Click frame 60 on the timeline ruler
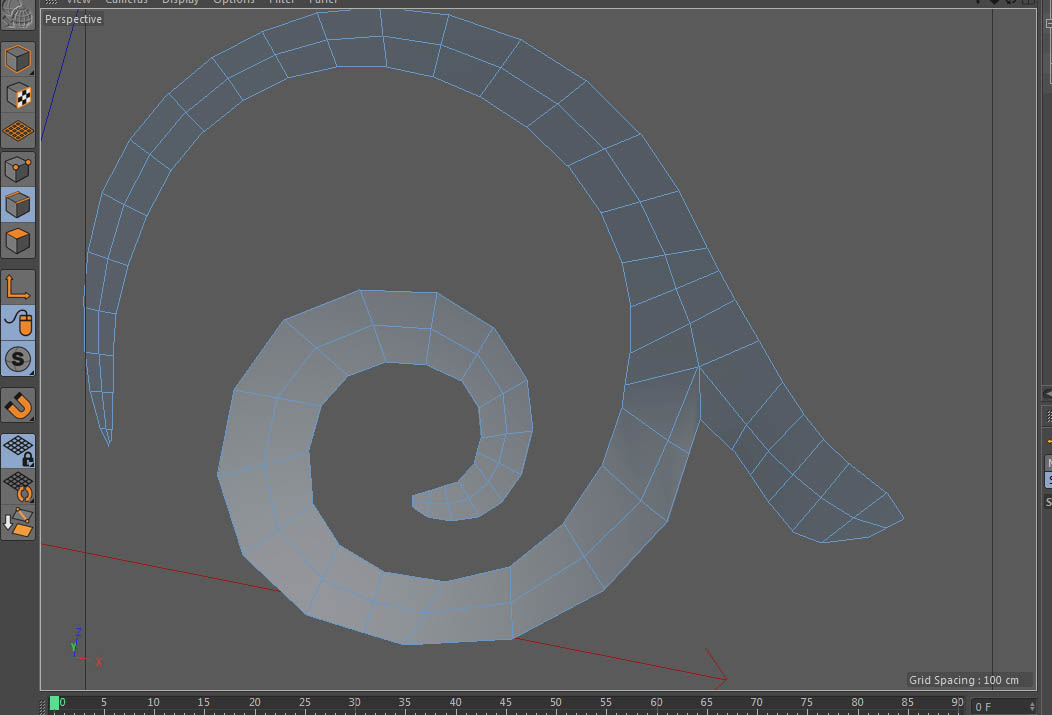This screenshot has height=715, width=1052. pyautogui.click(x=656, y=702)
